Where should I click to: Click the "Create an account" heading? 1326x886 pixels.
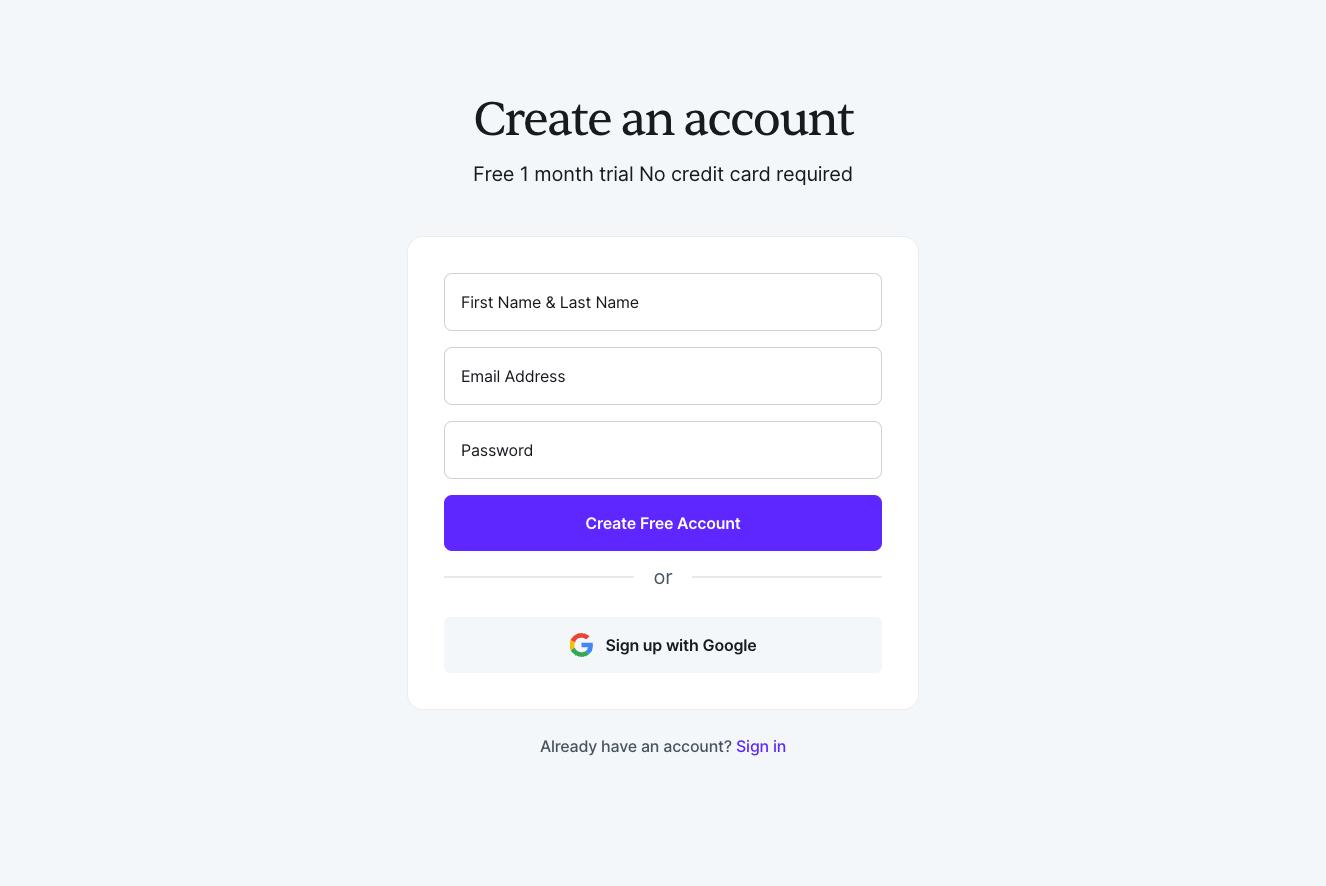tap(663, 119)
